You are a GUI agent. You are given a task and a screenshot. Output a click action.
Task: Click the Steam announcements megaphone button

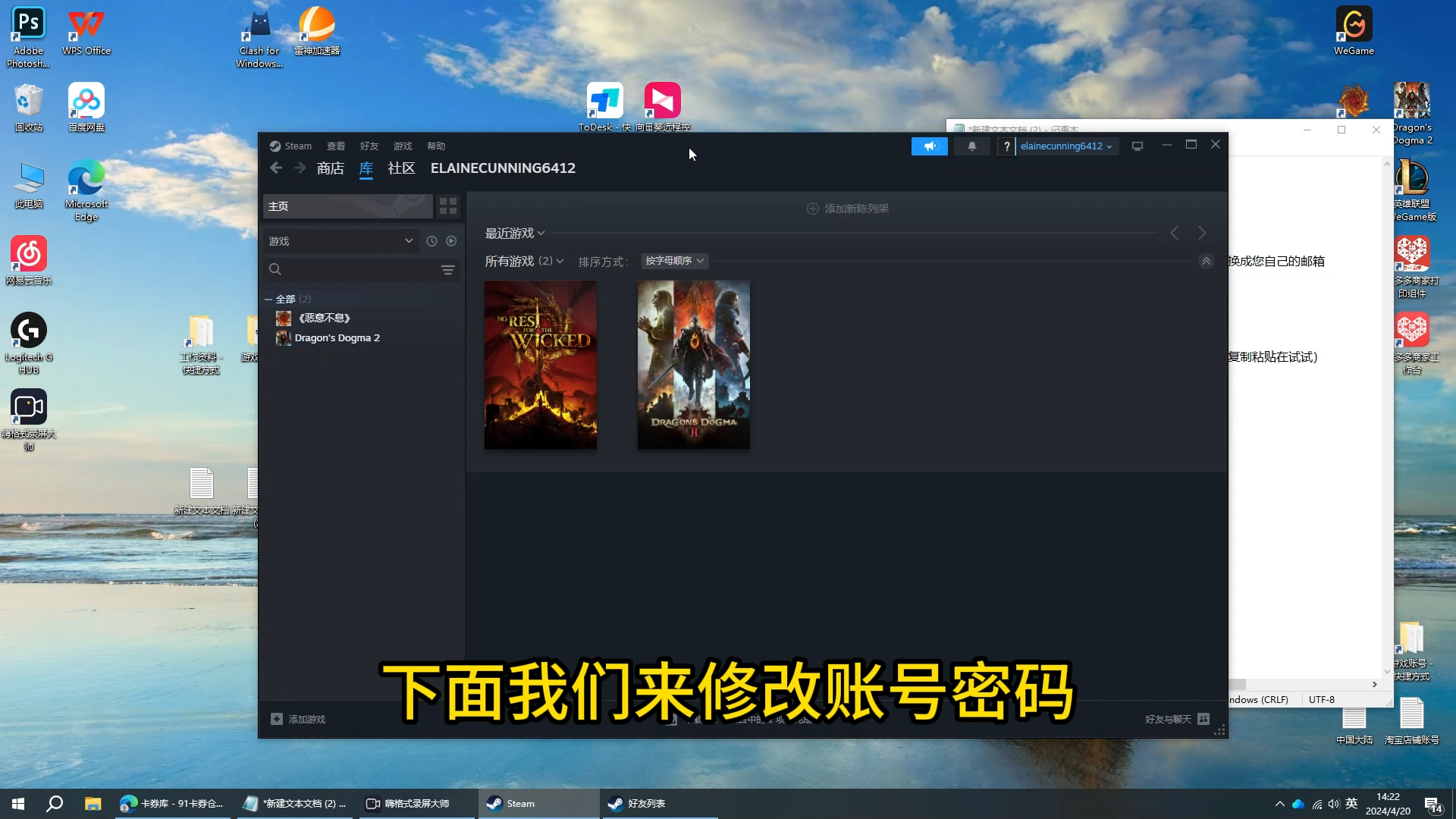click(x=929, y=146)
